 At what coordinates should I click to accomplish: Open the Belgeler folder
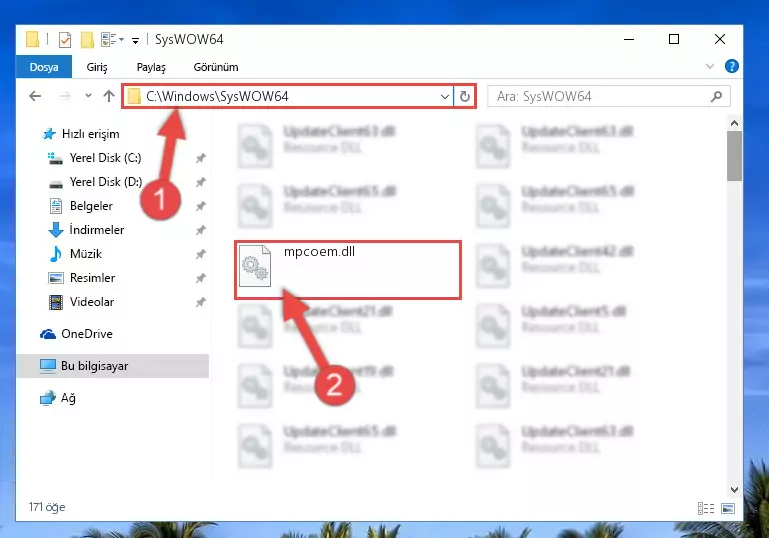click(x=91, y=206)
